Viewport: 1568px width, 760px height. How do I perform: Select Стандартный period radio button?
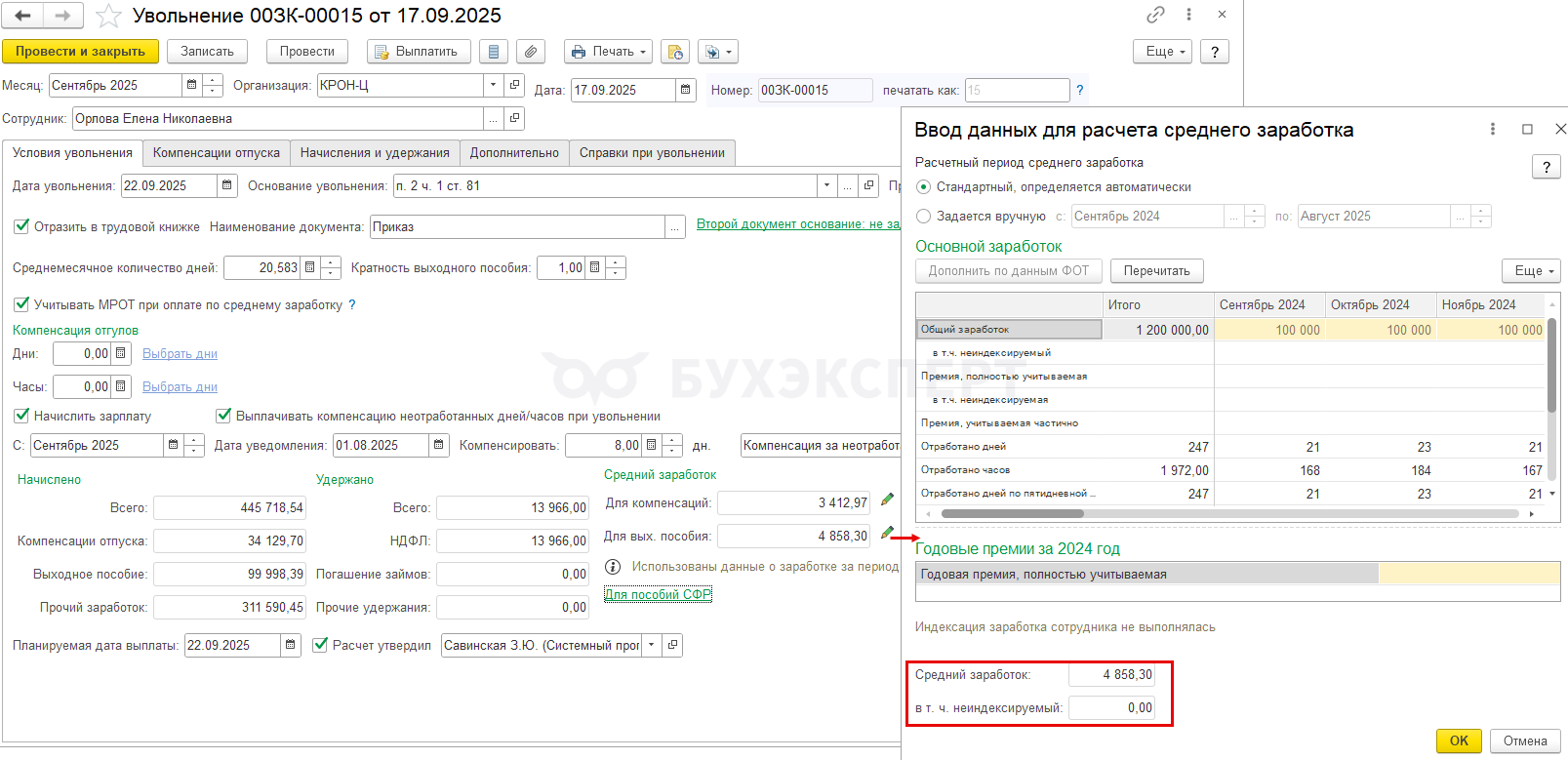point(923,187)
